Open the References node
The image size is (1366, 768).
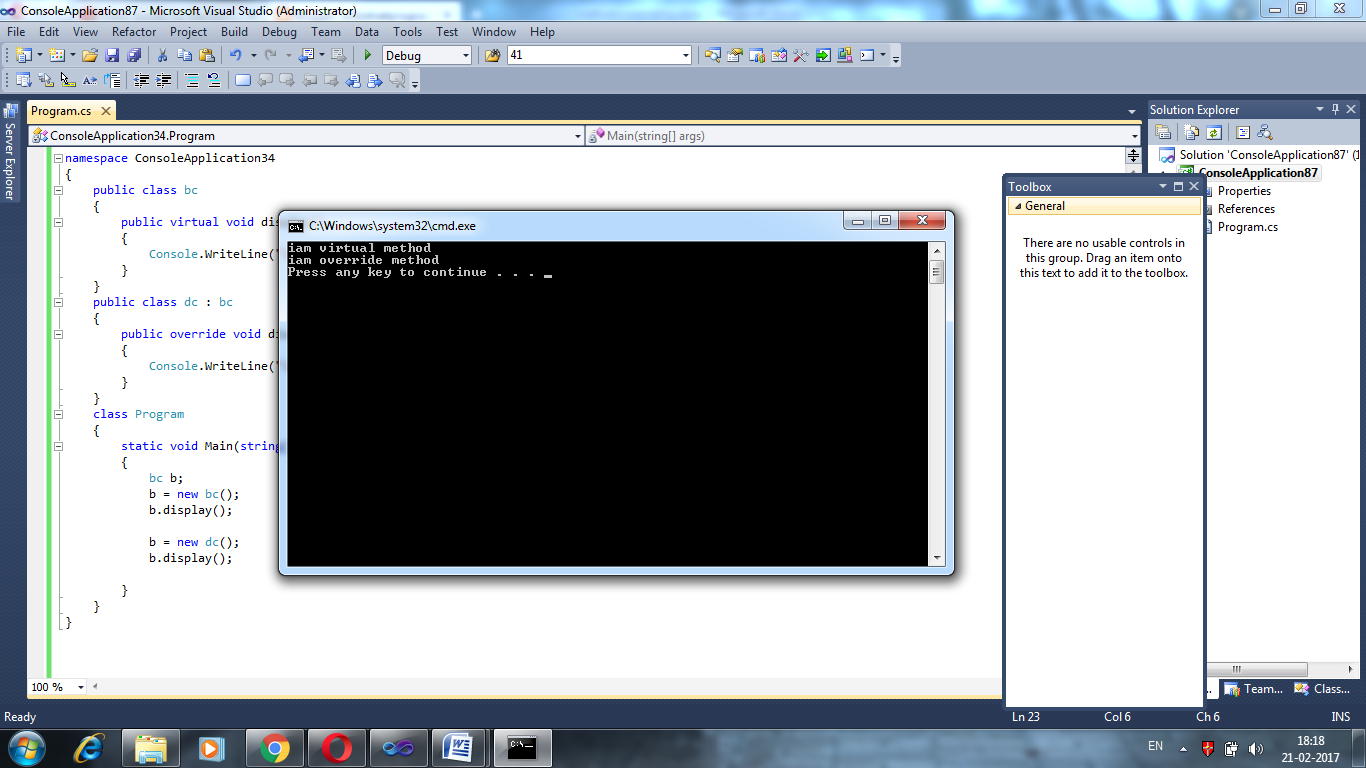(x=1247, y=208)
